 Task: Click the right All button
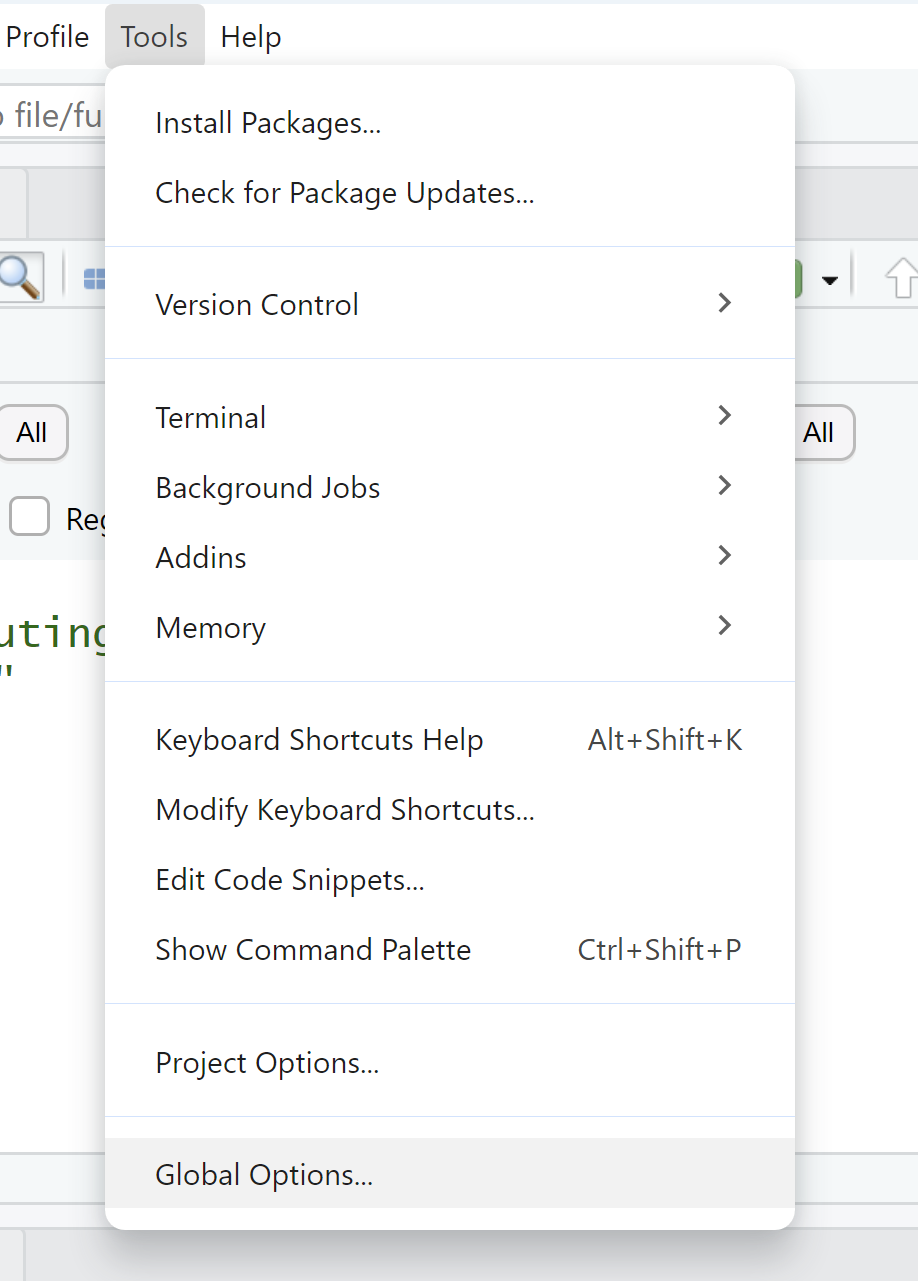pyautogui.click(x=819, y=433)
